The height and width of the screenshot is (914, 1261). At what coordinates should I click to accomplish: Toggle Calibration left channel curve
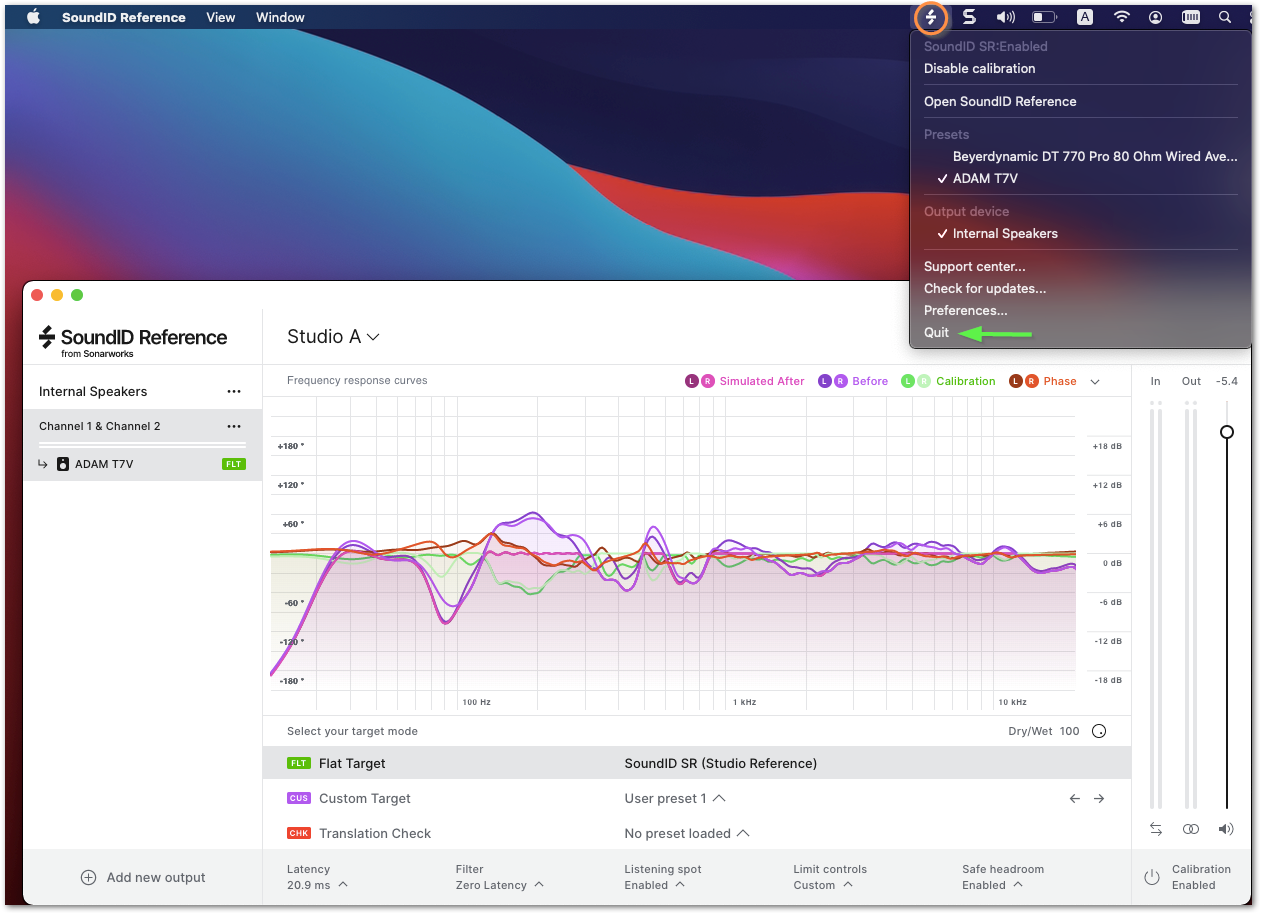coord(908,381)
